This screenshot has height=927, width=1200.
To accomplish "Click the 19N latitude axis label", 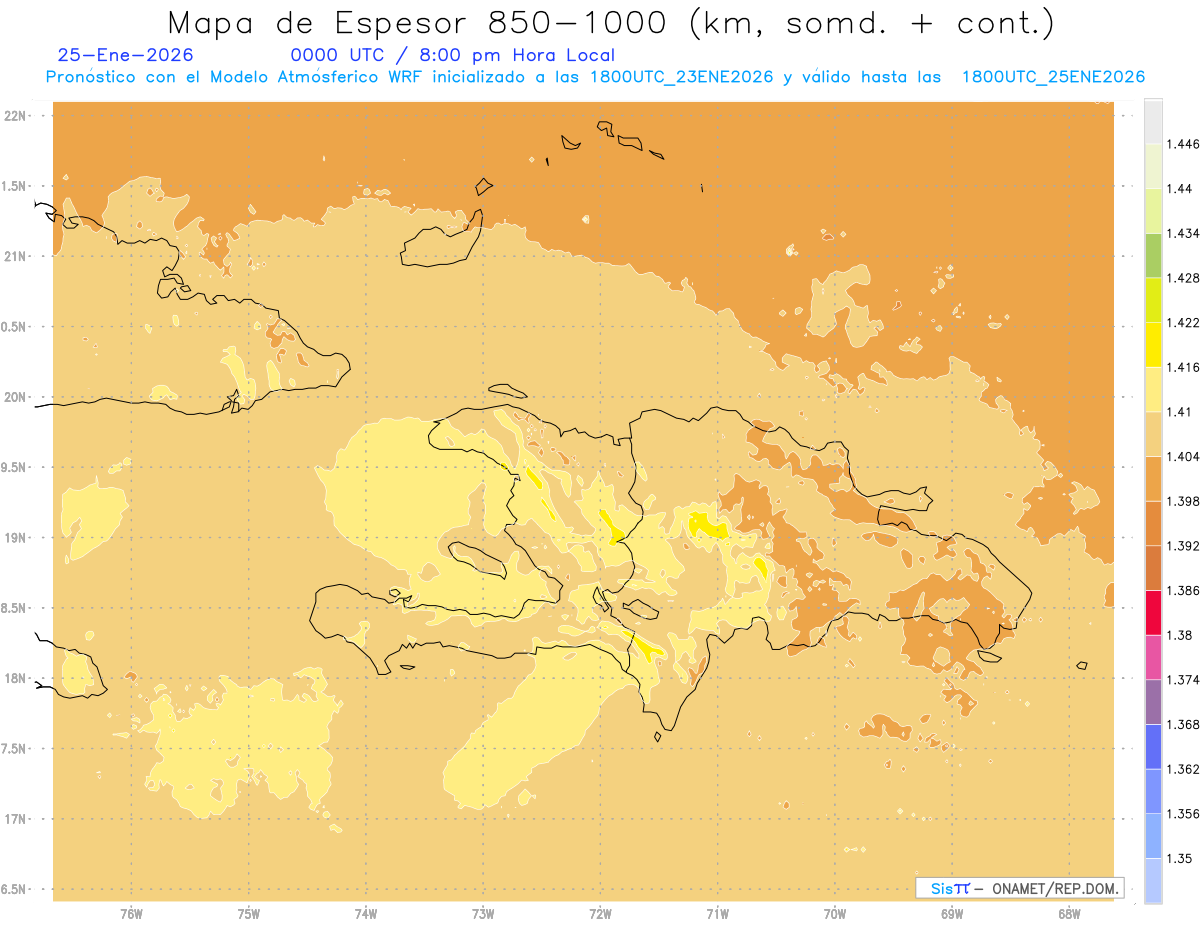I will [17, 538].
